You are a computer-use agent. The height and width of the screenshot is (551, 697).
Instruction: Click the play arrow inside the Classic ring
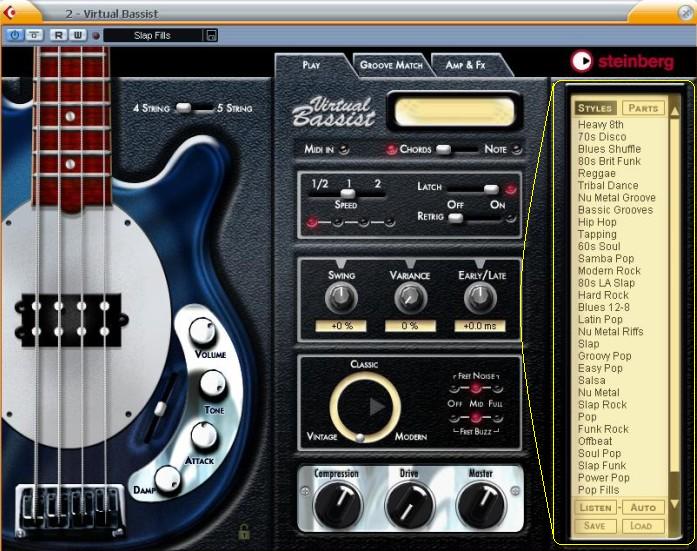[x=377, y=406]
